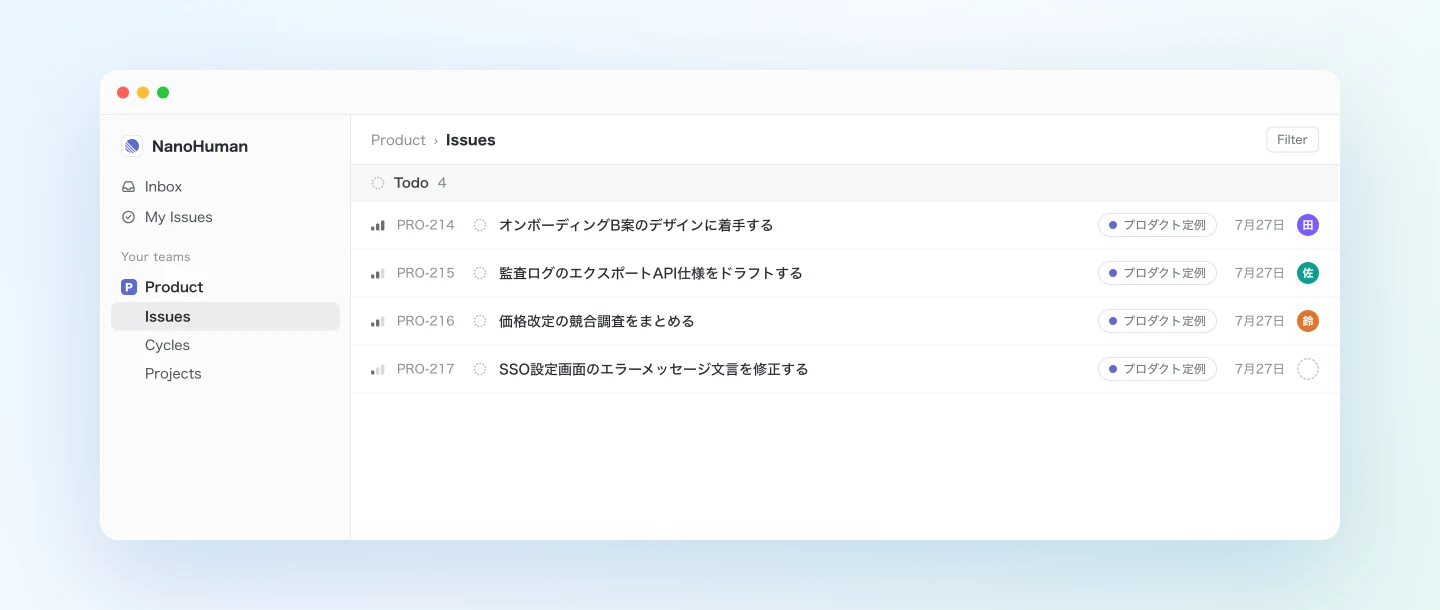Click the issue ID PRO-215
The image size is (1440, 610).
[x=426, y=273]
